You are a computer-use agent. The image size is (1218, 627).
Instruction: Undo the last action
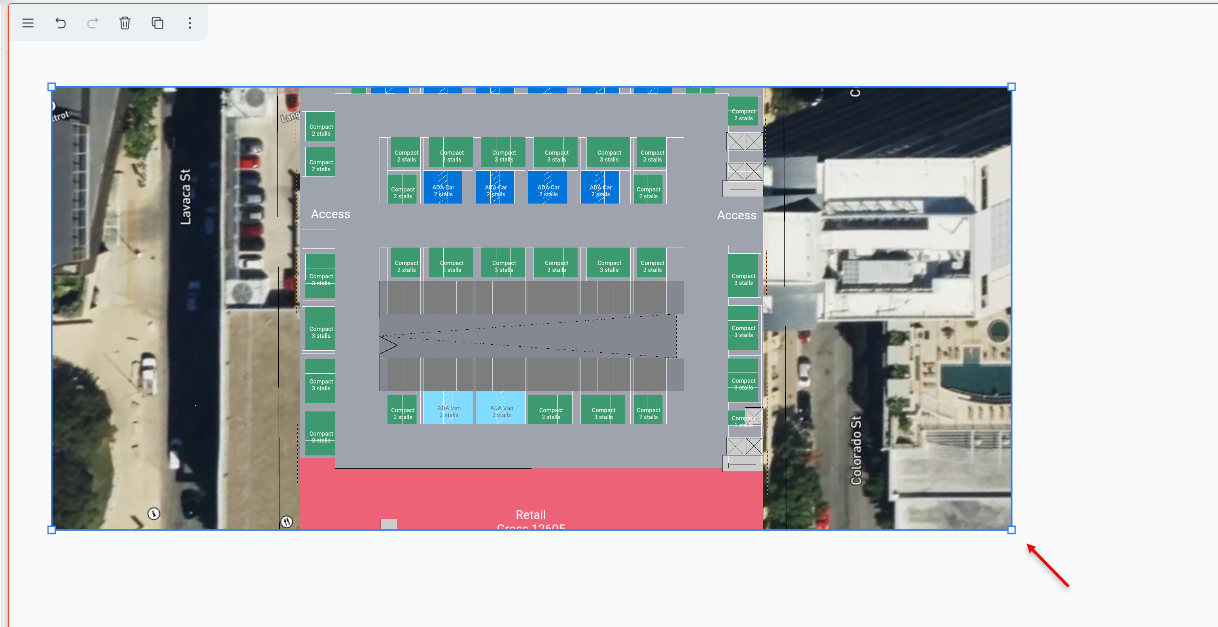point(61,23)
